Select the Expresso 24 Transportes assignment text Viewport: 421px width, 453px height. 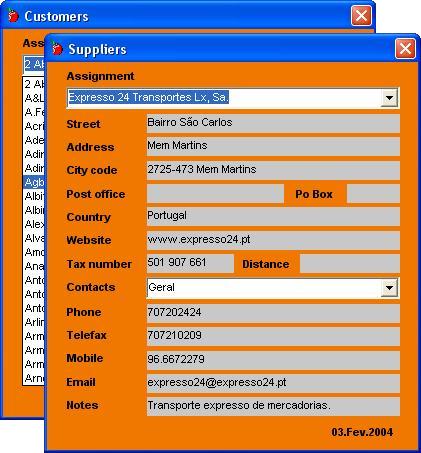[x=148, y=97]
